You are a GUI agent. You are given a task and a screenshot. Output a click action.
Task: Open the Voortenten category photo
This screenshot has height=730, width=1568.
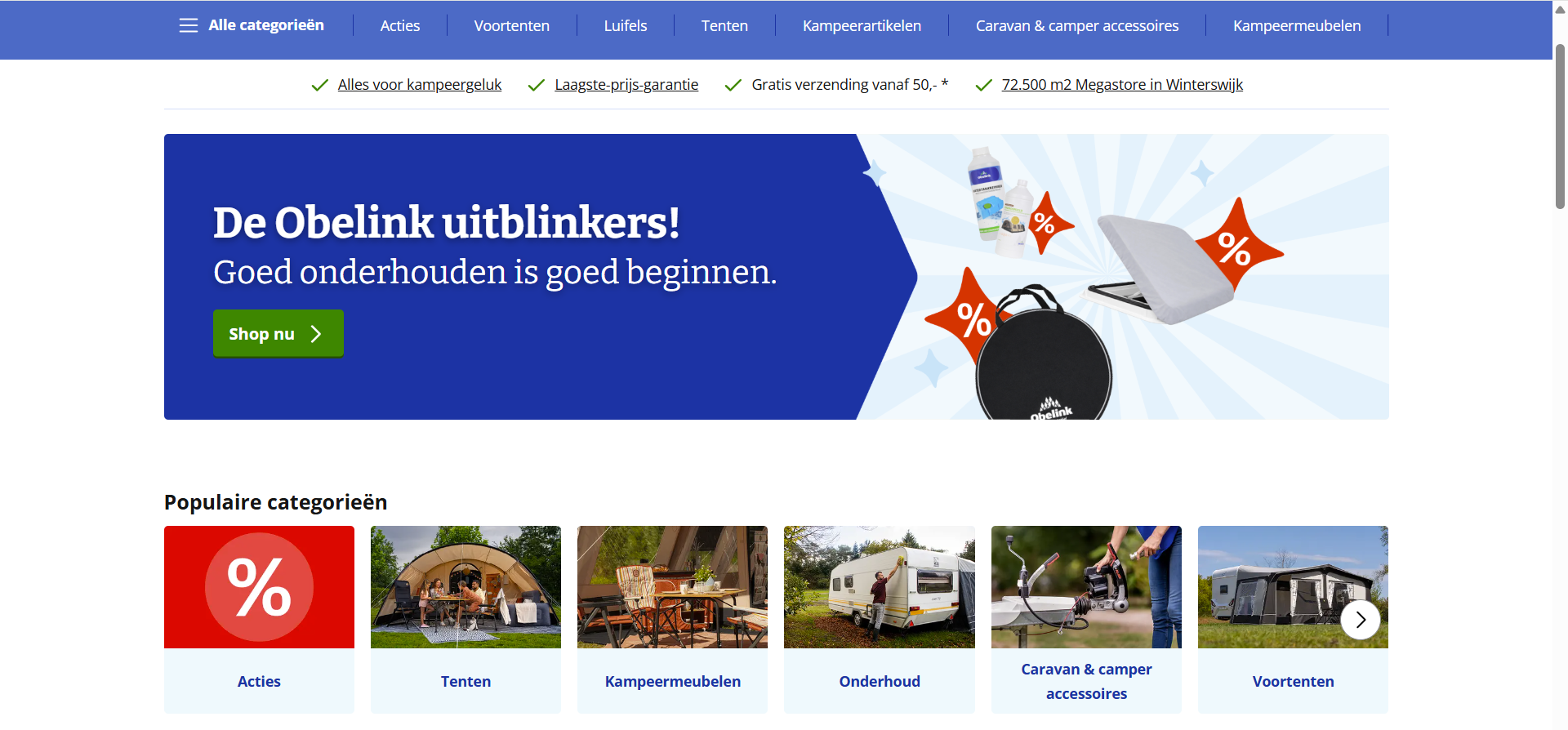(1293, 587)
